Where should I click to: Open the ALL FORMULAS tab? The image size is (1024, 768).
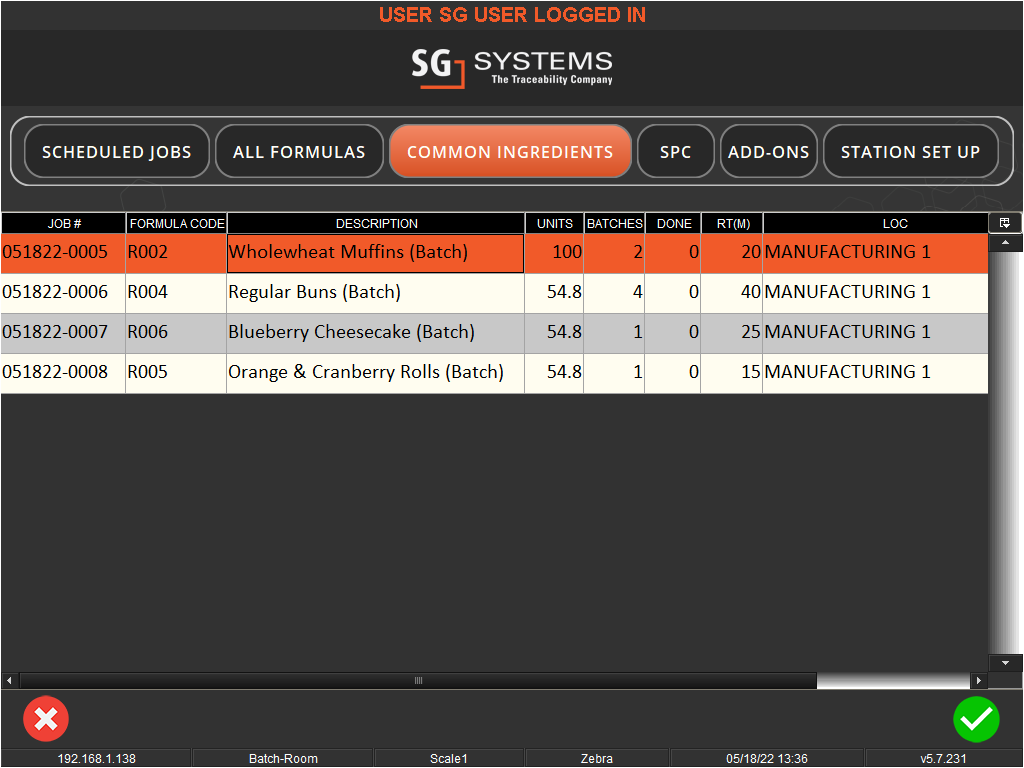[299, 151]
